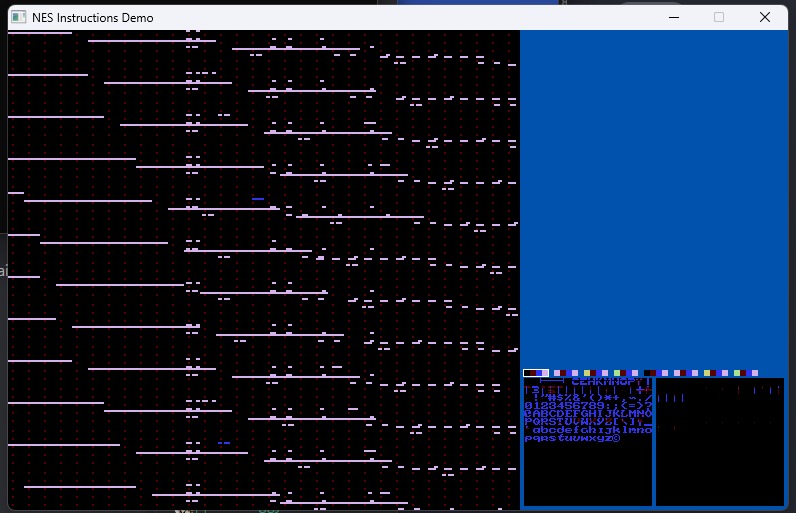
Task: Click the short blue line in game display
Action: coord(258,199)
